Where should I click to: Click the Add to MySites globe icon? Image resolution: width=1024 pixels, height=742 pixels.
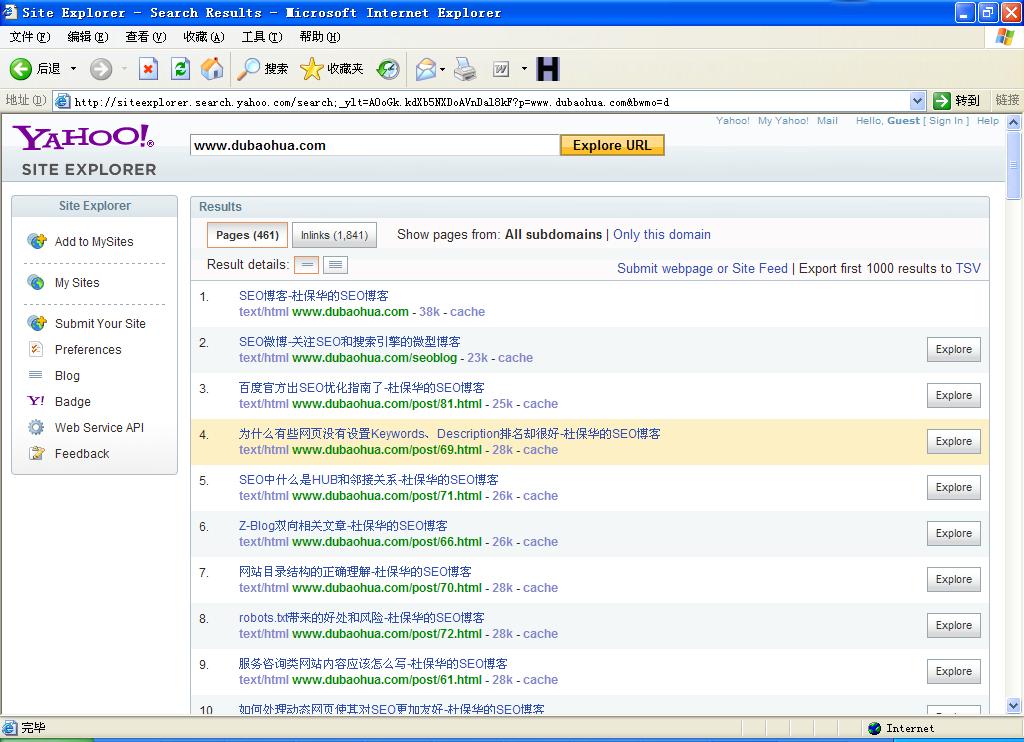coord(37,241)
